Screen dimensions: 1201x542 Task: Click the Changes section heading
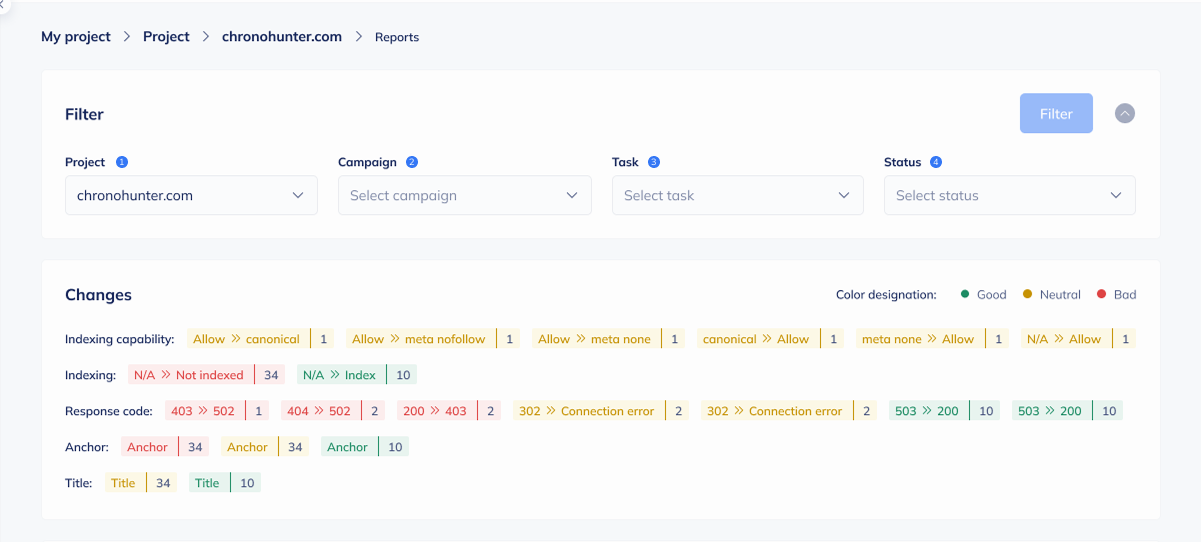pos(98,295)
